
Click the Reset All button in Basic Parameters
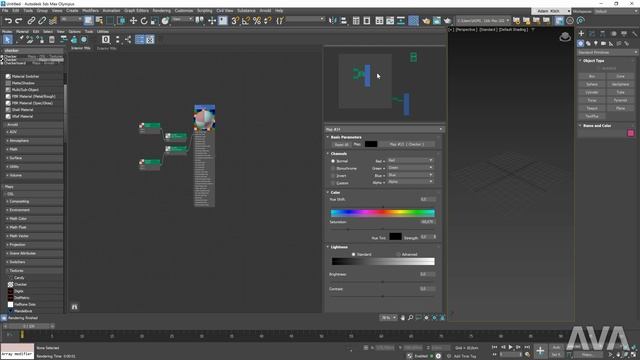[x=342, y=144]
